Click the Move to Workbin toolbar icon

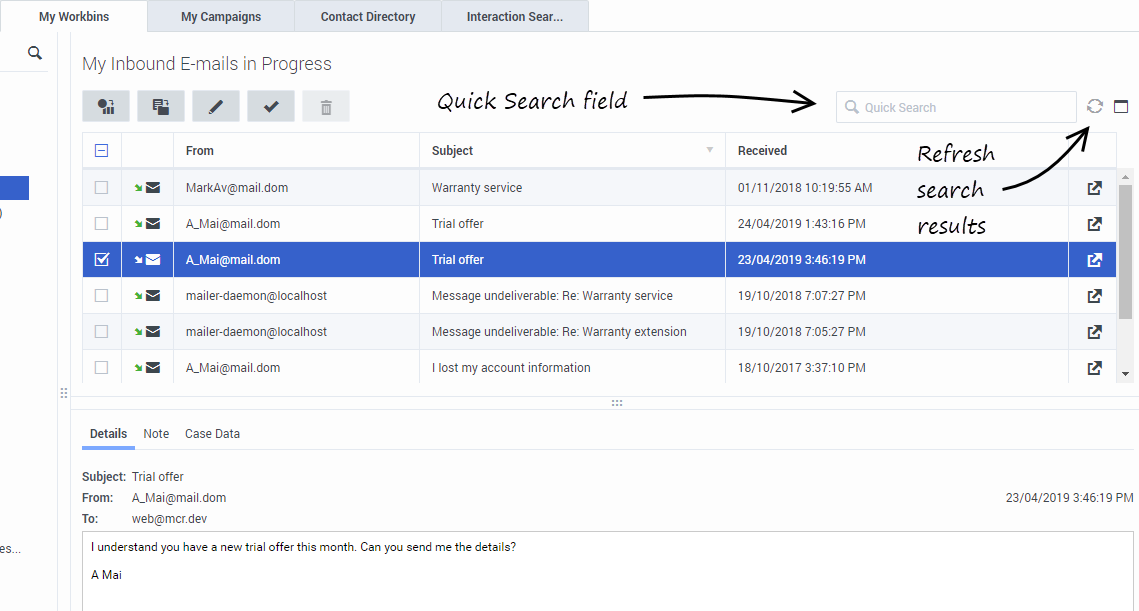[x=161, y=107]
